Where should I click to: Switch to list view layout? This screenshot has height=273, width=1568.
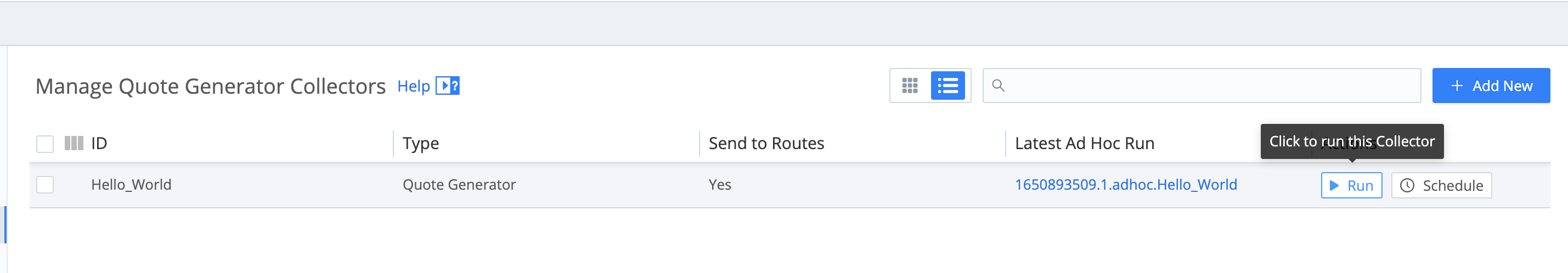point(947,86)
